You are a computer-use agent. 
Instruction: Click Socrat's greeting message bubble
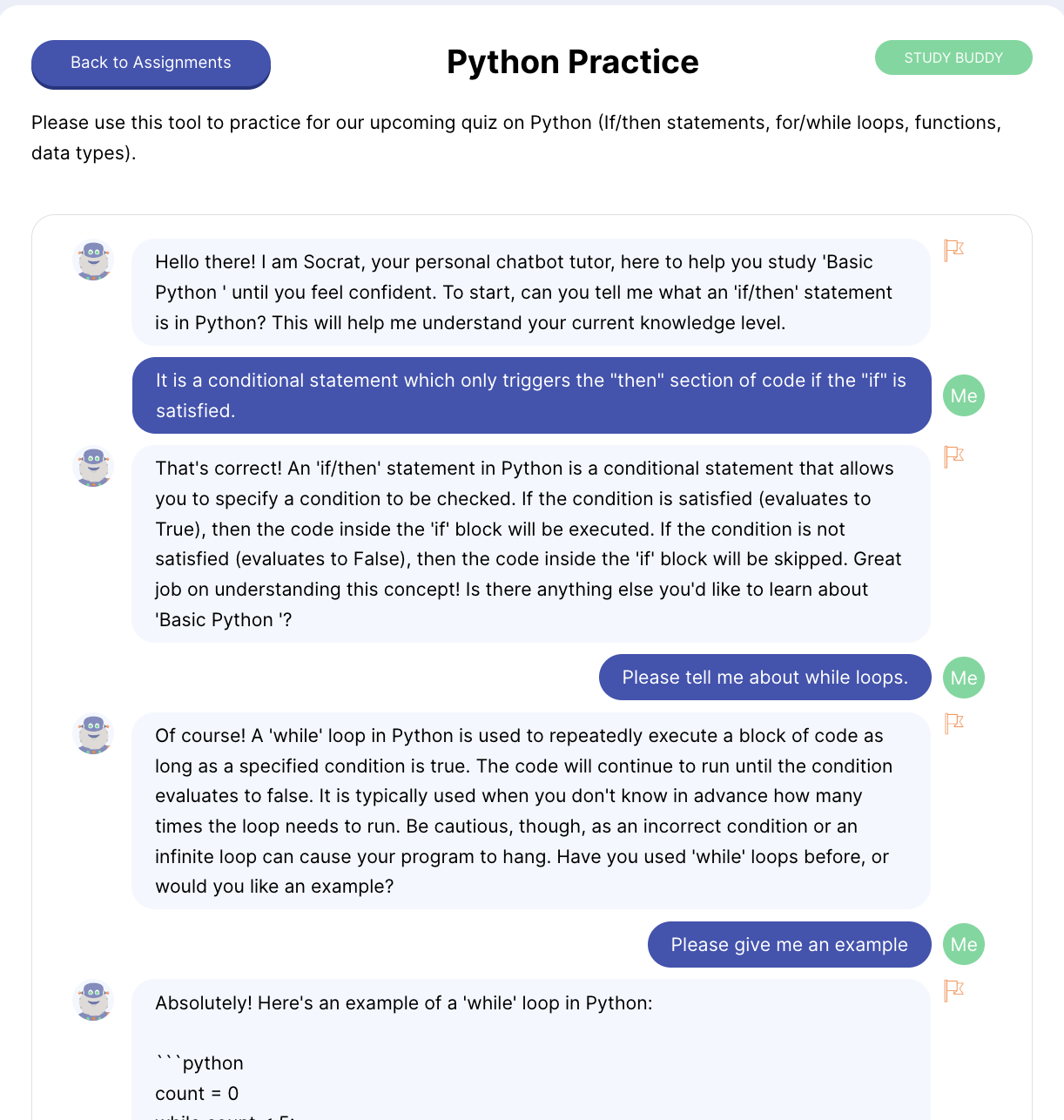(531, 292)
